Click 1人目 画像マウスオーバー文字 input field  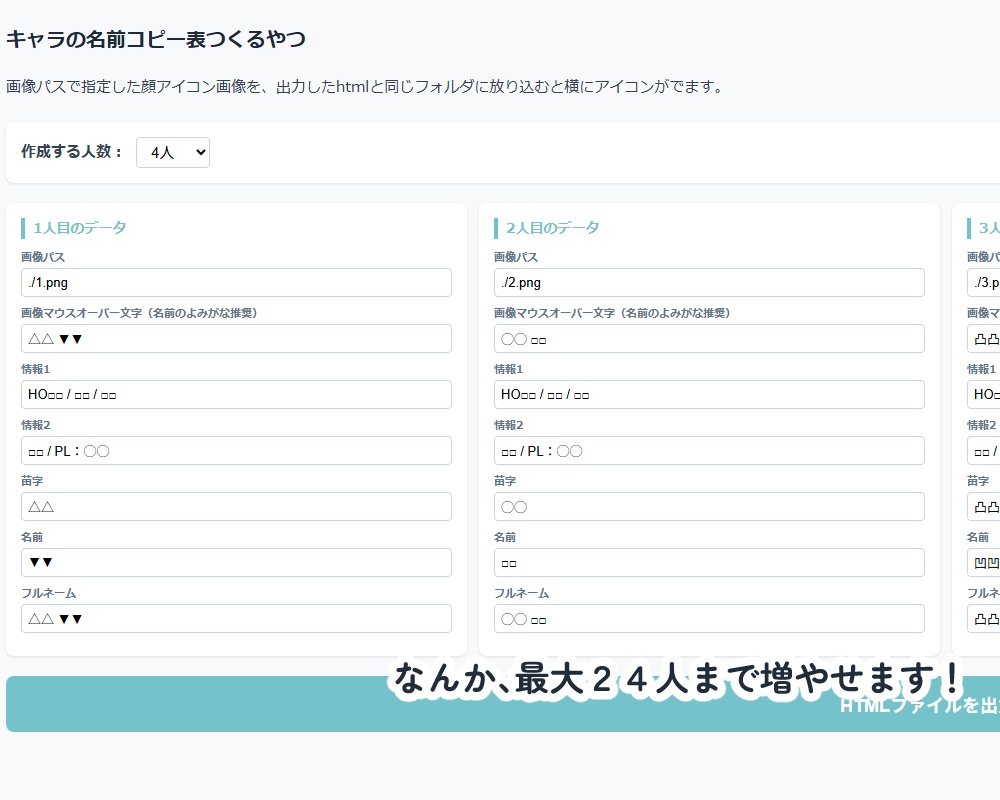pos(236,339)
